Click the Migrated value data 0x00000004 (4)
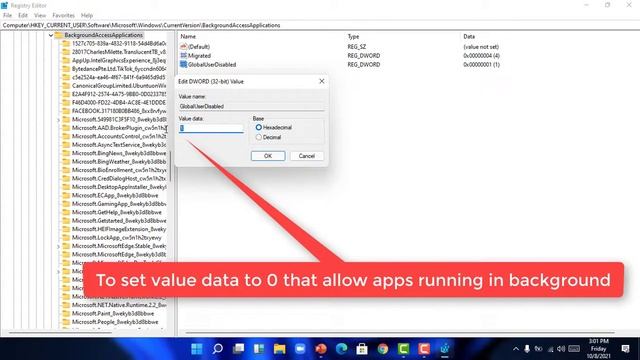The image size is (640, 360). (x=481, y=56)
